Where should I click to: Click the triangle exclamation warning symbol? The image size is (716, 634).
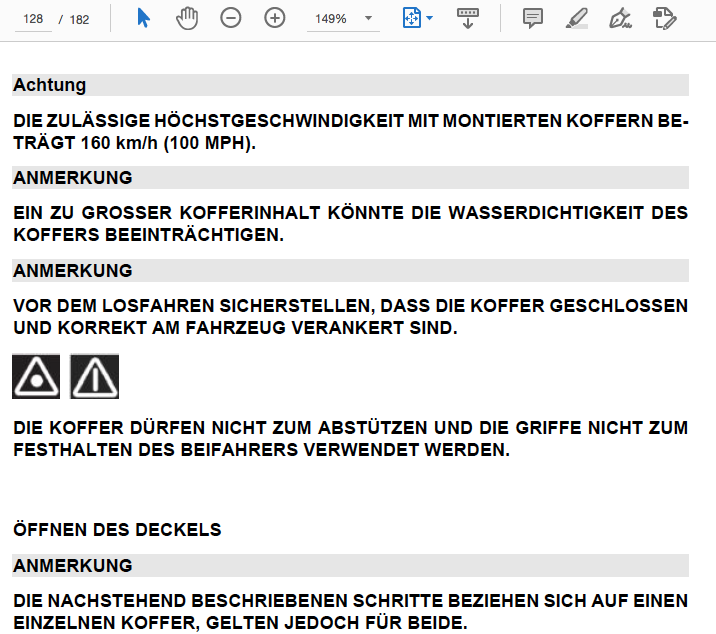click(95, 376)
